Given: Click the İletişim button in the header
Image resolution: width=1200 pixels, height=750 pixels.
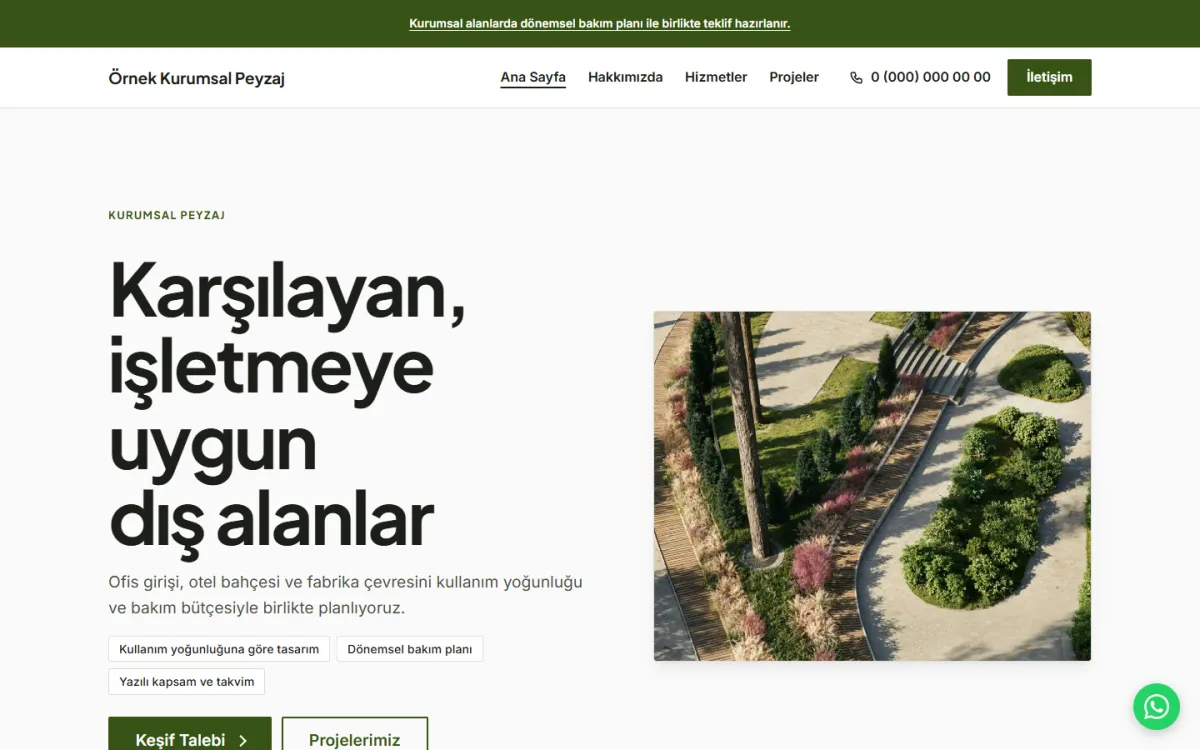Looking at the screenshot, I should [x=1049, y=77].
